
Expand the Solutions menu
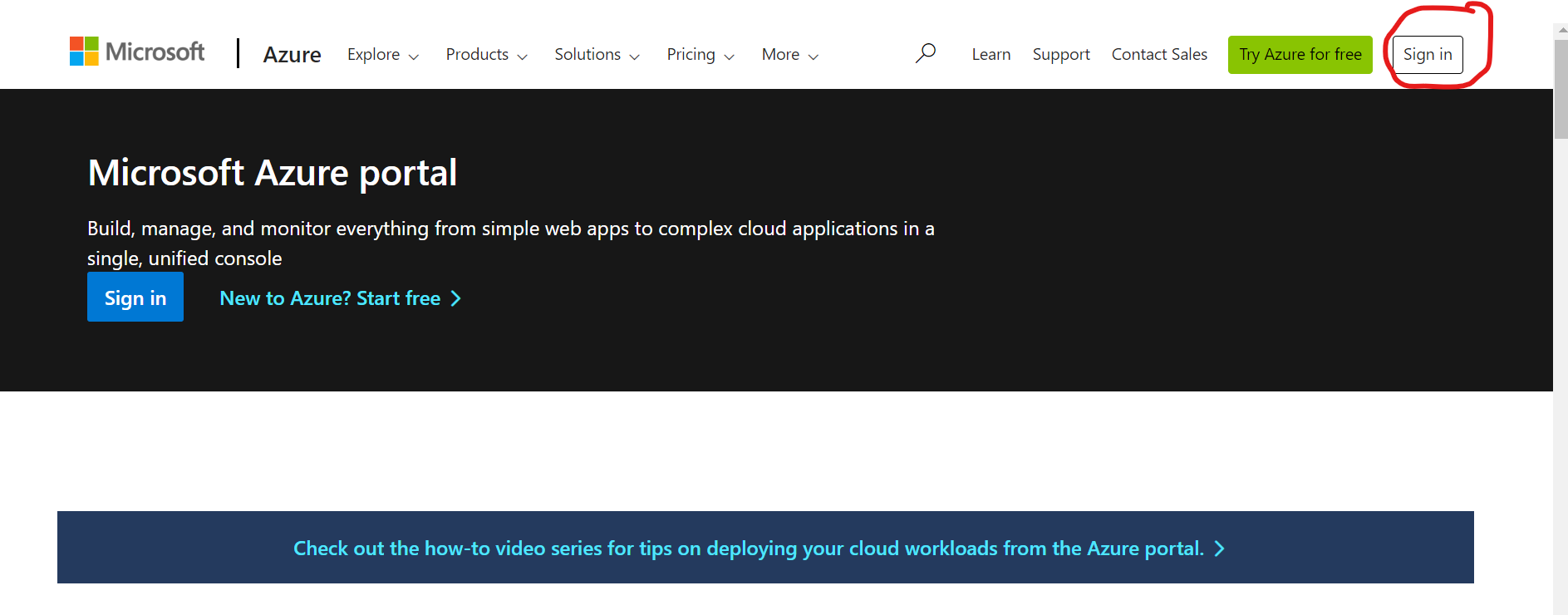pos(597,55)
